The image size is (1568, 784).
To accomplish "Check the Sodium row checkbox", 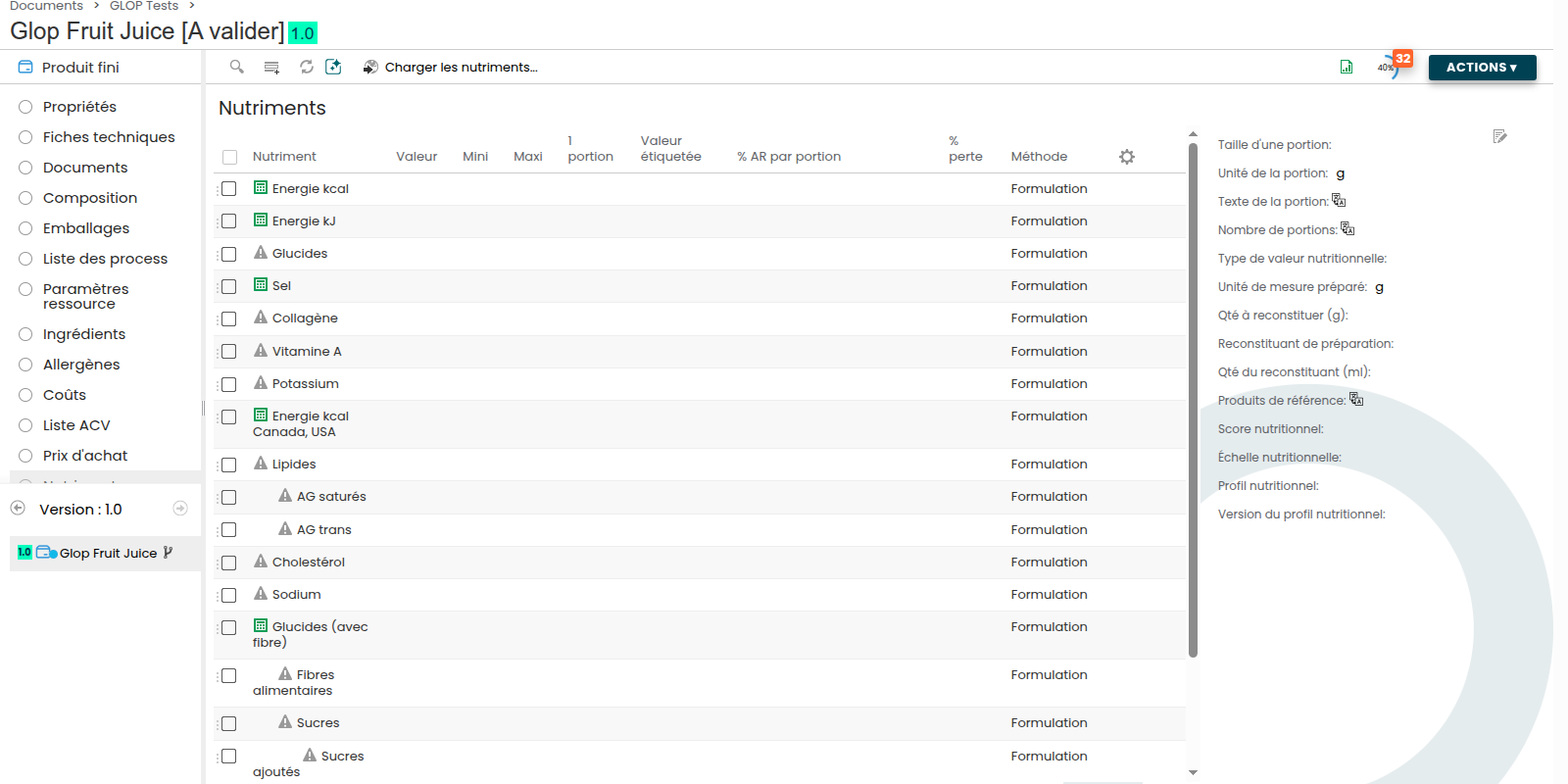I will tap(229, 595).
